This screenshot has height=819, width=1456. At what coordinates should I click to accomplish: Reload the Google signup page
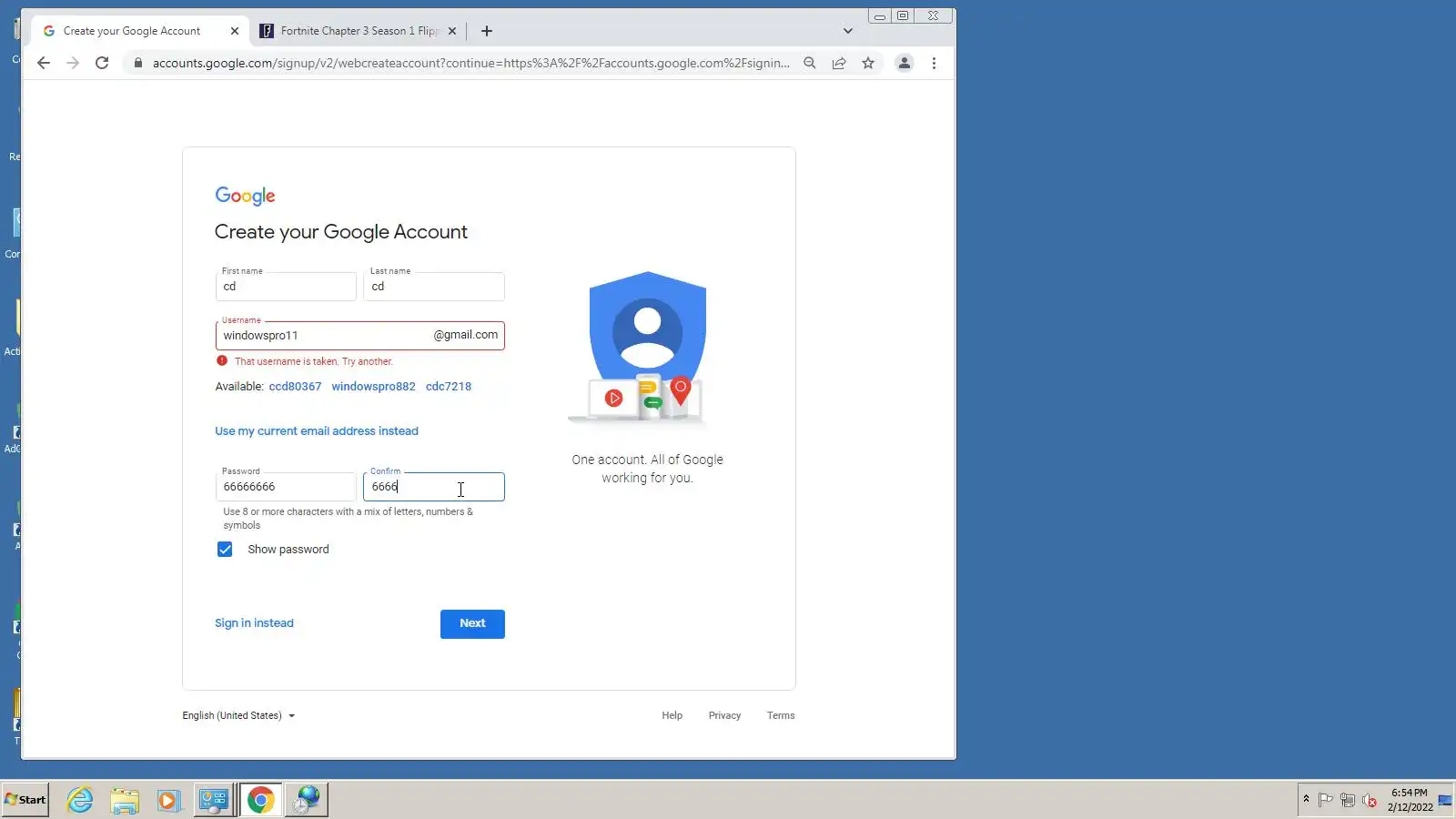(x=102, y=63)
